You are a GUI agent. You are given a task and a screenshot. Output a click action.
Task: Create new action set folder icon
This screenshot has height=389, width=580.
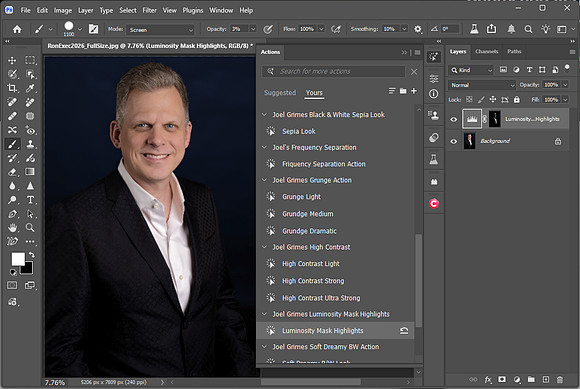(403, 91)
